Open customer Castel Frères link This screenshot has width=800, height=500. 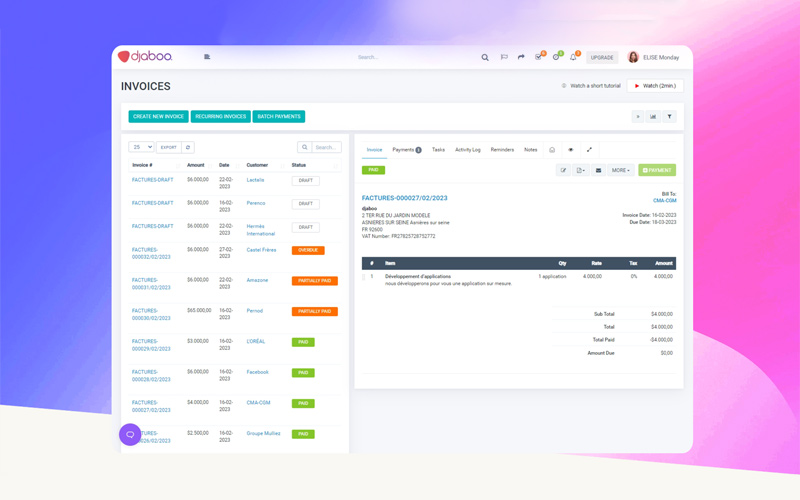click(261, 250)
